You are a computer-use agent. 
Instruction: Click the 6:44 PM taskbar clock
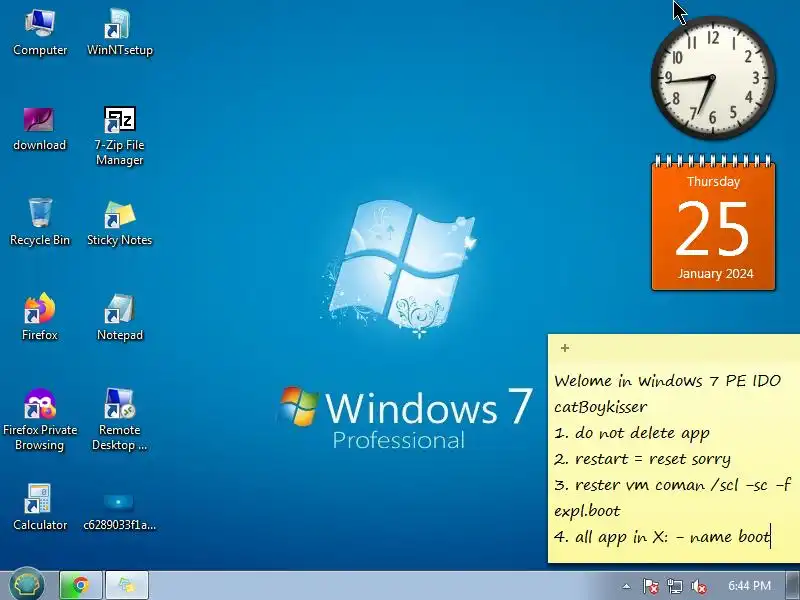[749, 586]
